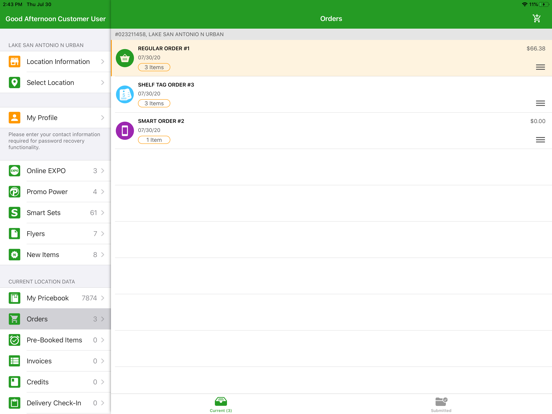The width and height of the screenshot is (552, 414).
Task: Click the Pre-Booked Items clock icon
Action: 14,340
